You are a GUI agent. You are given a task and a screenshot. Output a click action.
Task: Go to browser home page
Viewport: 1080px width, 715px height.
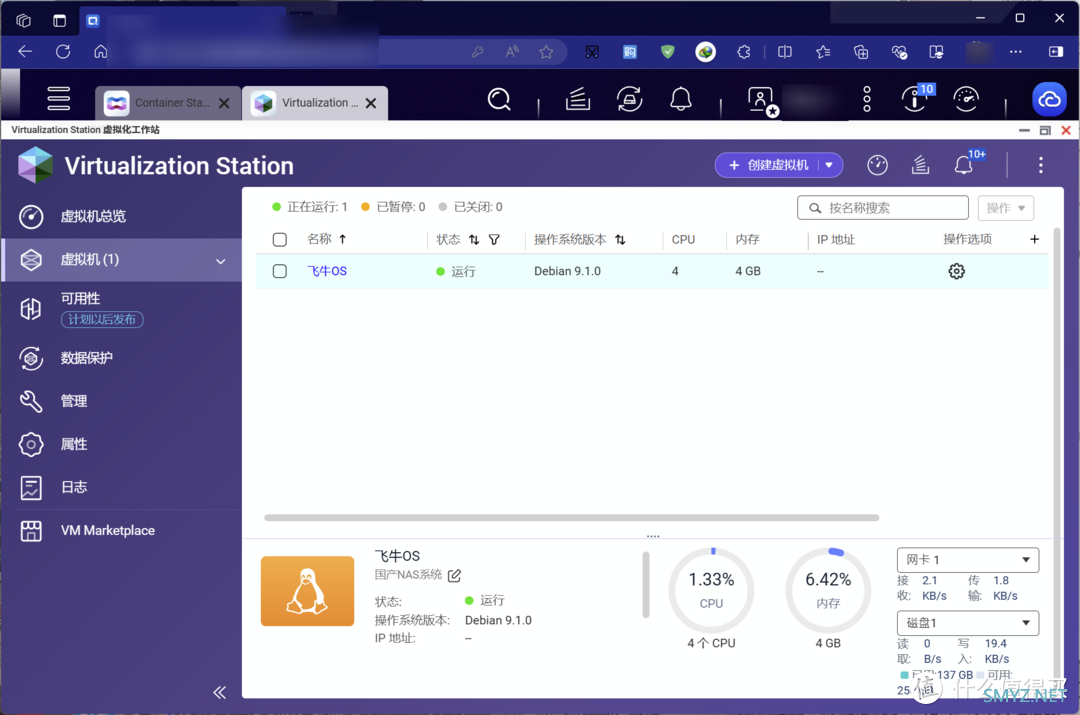coord(101,52)
